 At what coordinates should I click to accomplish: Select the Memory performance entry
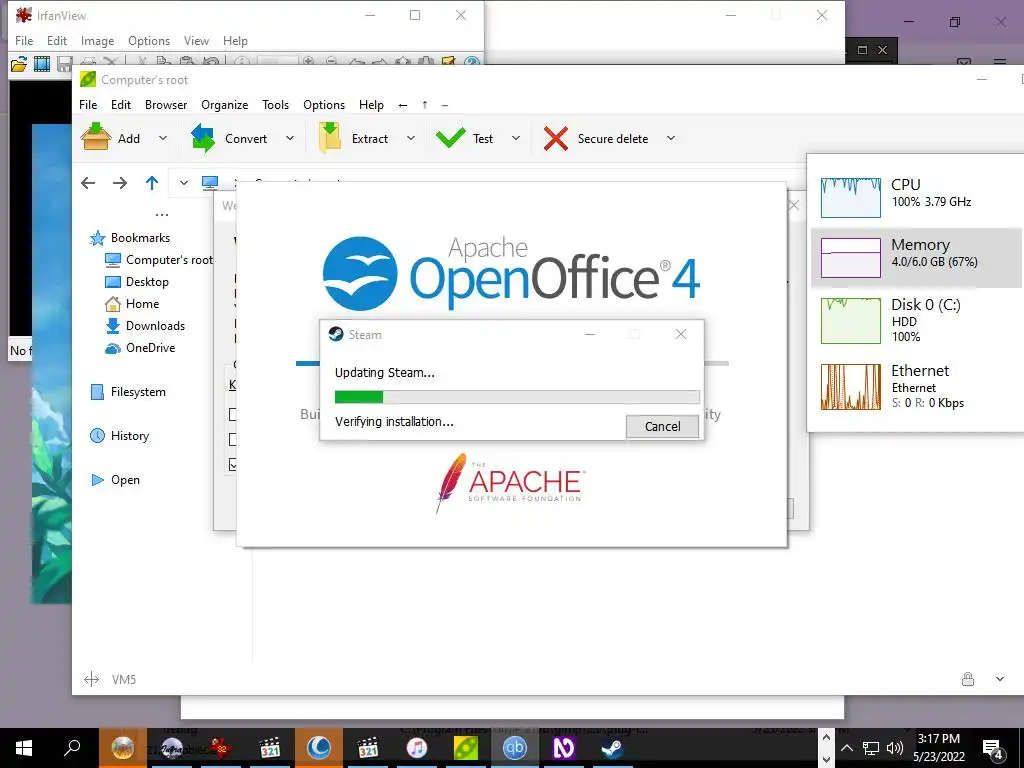pos(916,257)
